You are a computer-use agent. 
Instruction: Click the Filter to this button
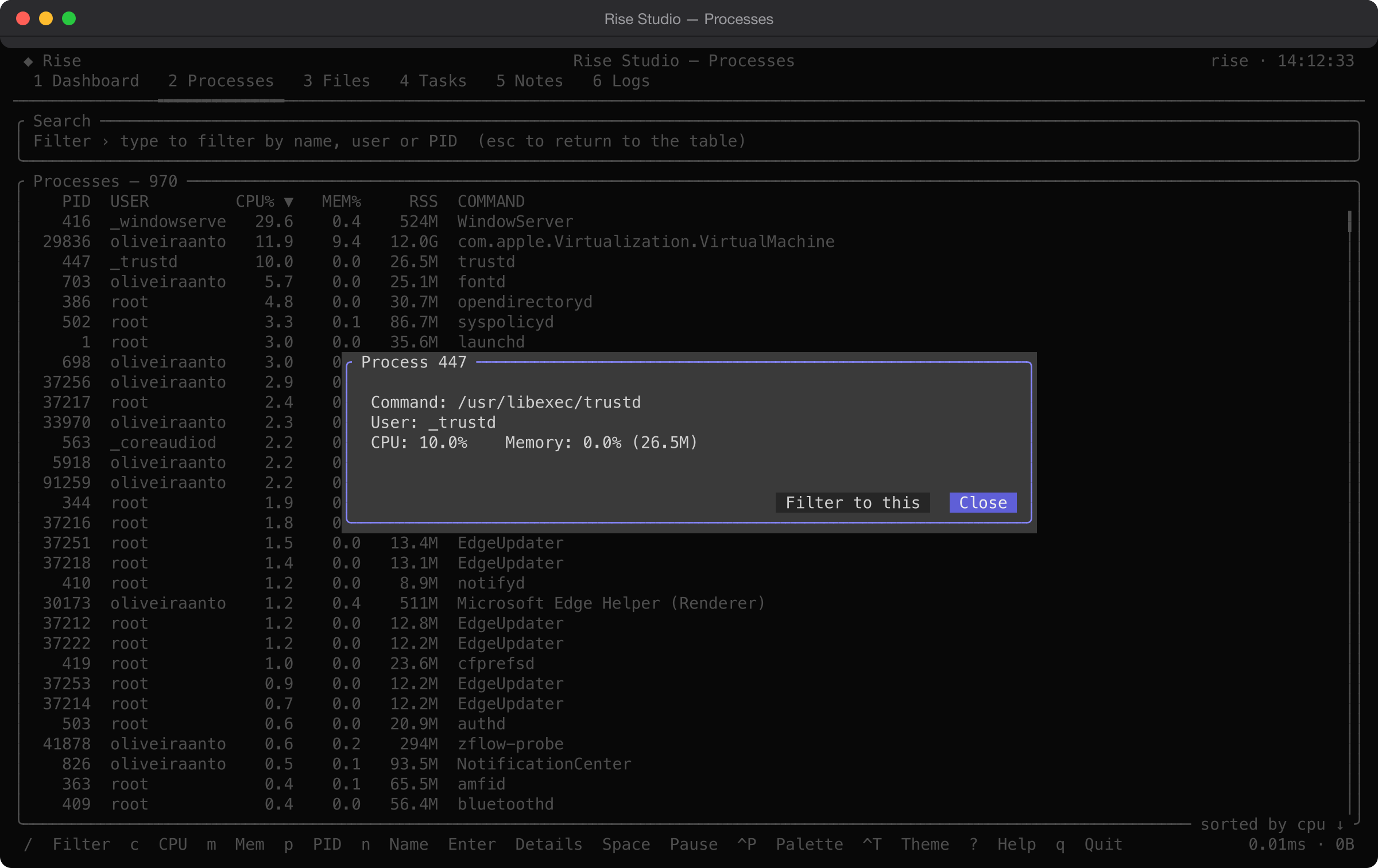click(853, 503)
